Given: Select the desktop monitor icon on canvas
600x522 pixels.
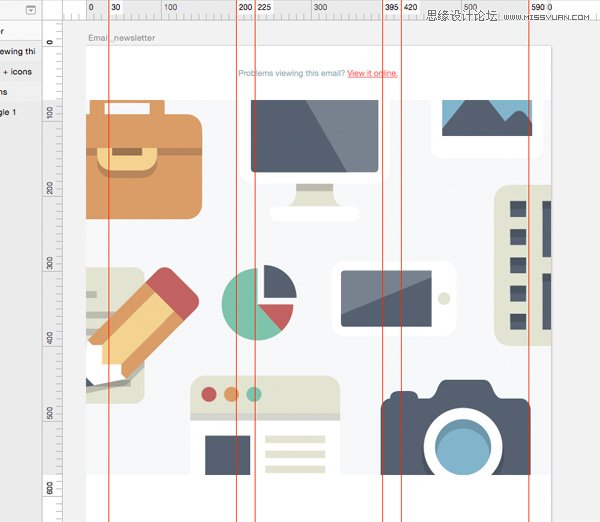Looking at the screenshot, I should pyautogui.click(x=315, y=161).
